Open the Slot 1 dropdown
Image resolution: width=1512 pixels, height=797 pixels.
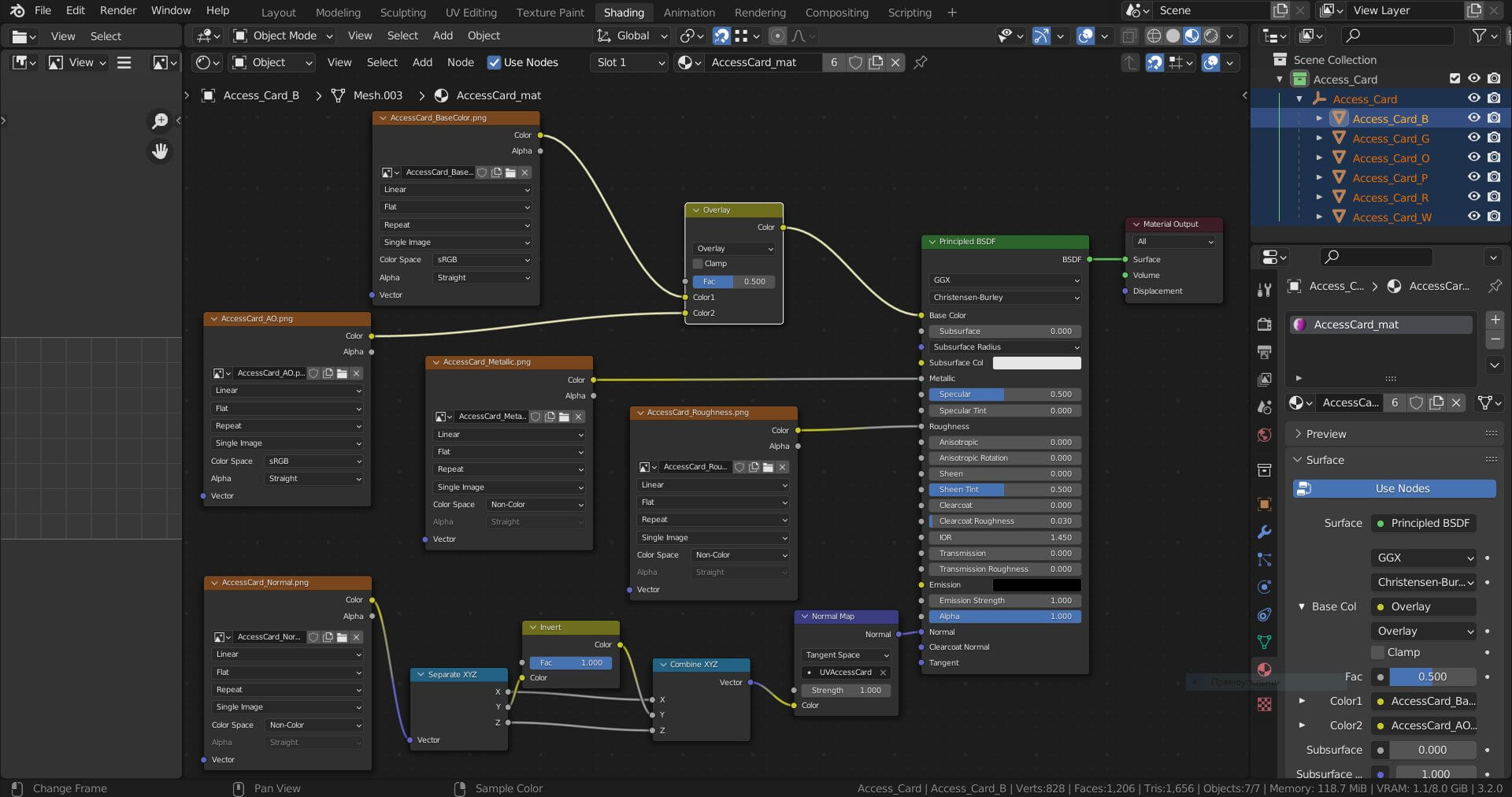(x=628, y=62)
